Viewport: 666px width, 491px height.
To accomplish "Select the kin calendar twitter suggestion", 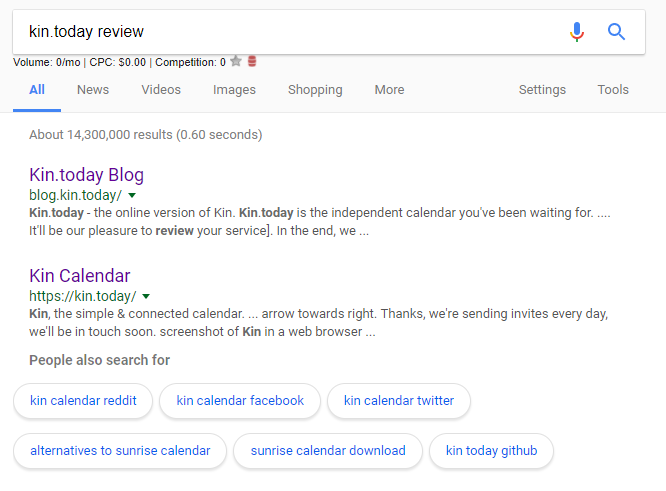I will coord(399,401).
